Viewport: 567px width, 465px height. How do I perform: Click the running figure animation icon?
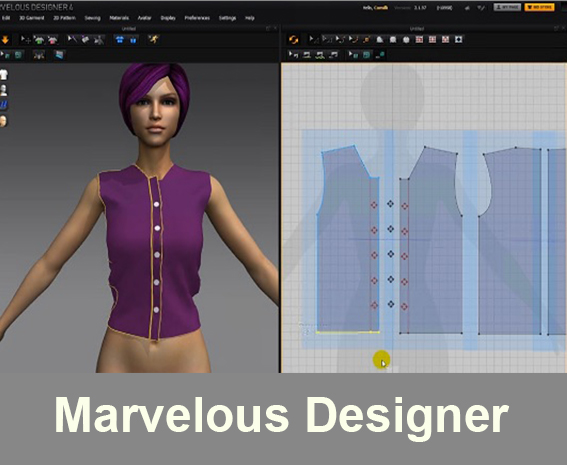pyautogui.click(x=154, y=39)
